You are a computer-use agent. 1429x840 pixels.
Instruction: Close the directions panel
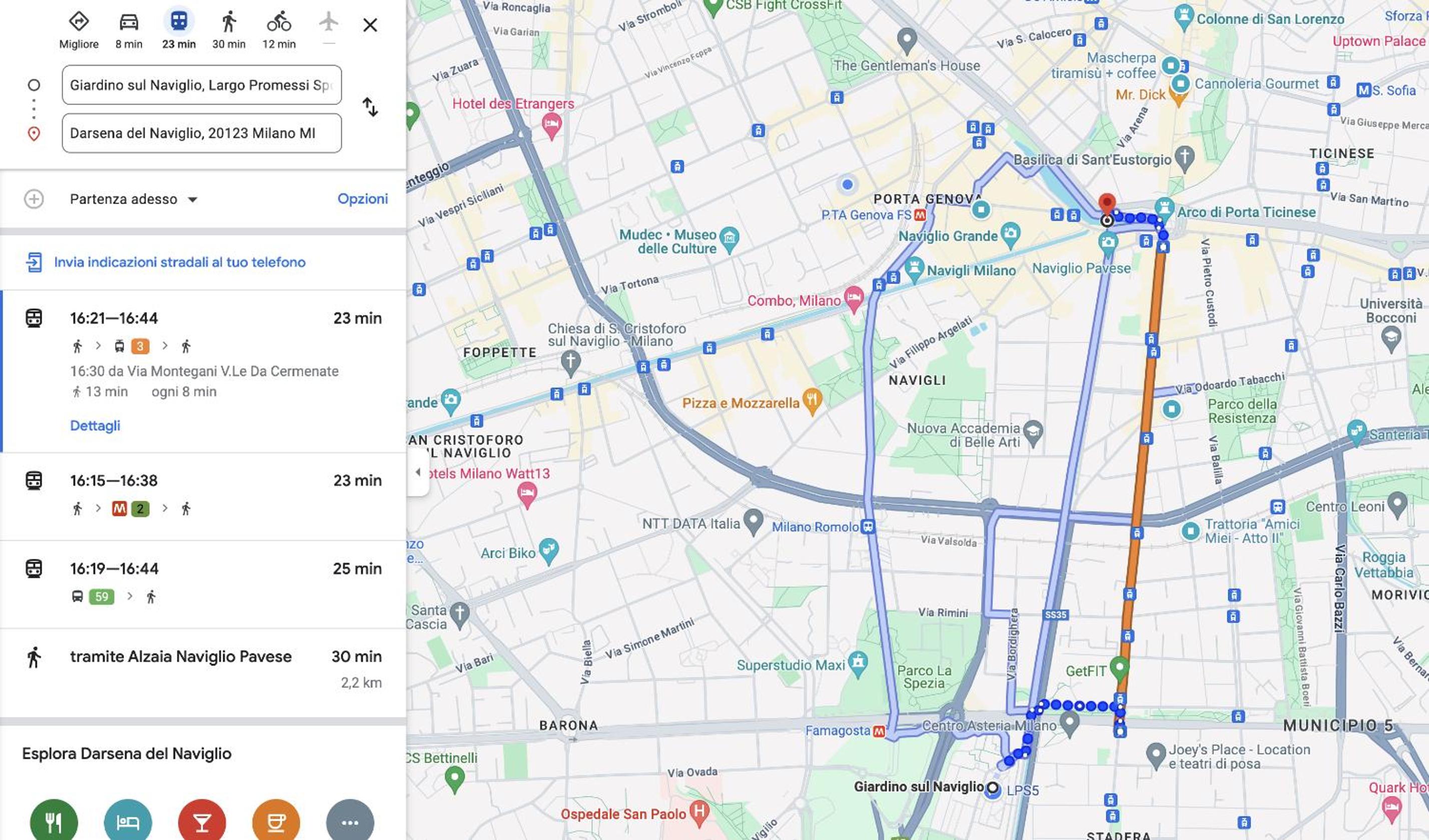click(370, 25)
